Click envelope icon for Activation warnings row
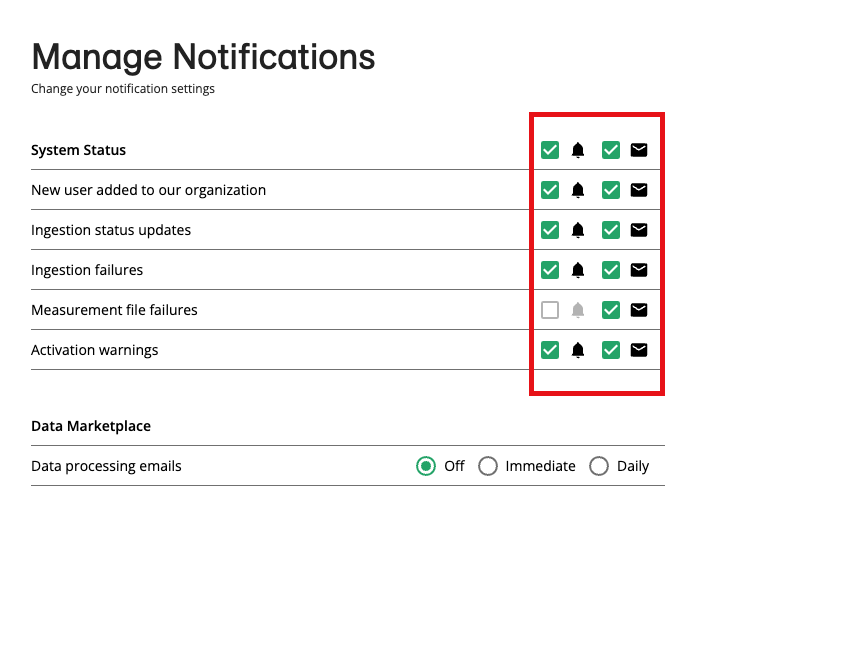Screen dimensions: 846x661 639,350
